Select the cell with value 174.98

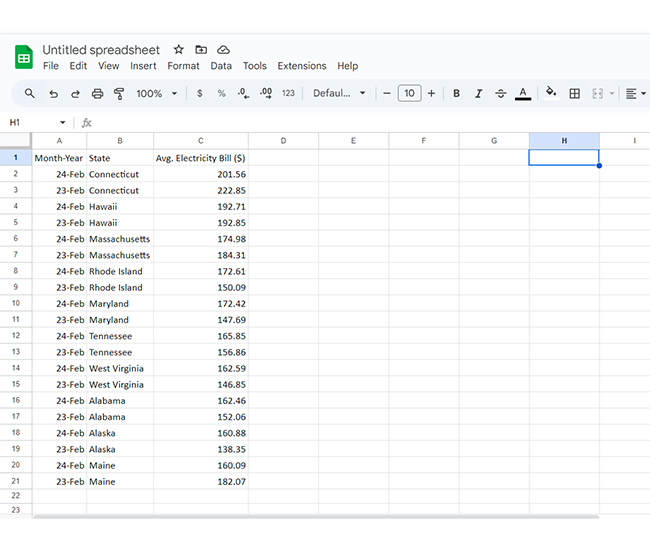[201, 239]
